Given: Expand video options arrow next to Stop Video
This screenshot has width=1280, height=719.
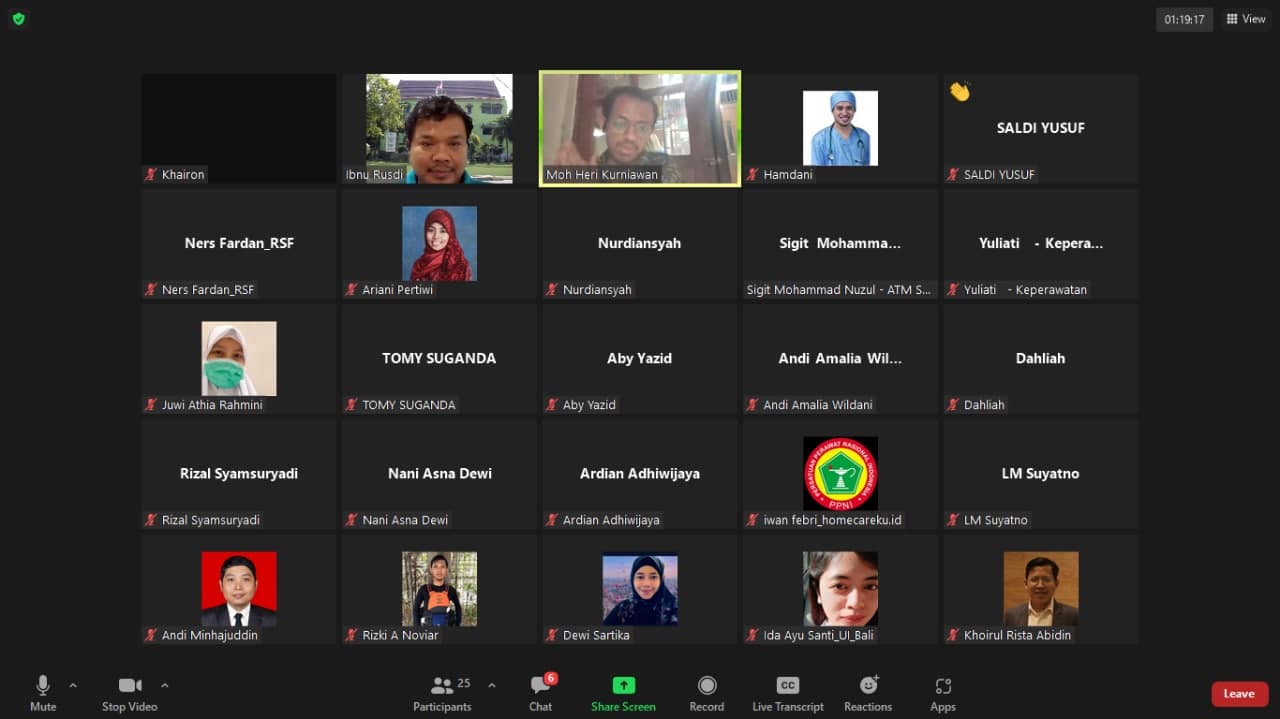Looking at the screenshot, I should (165, 685).
